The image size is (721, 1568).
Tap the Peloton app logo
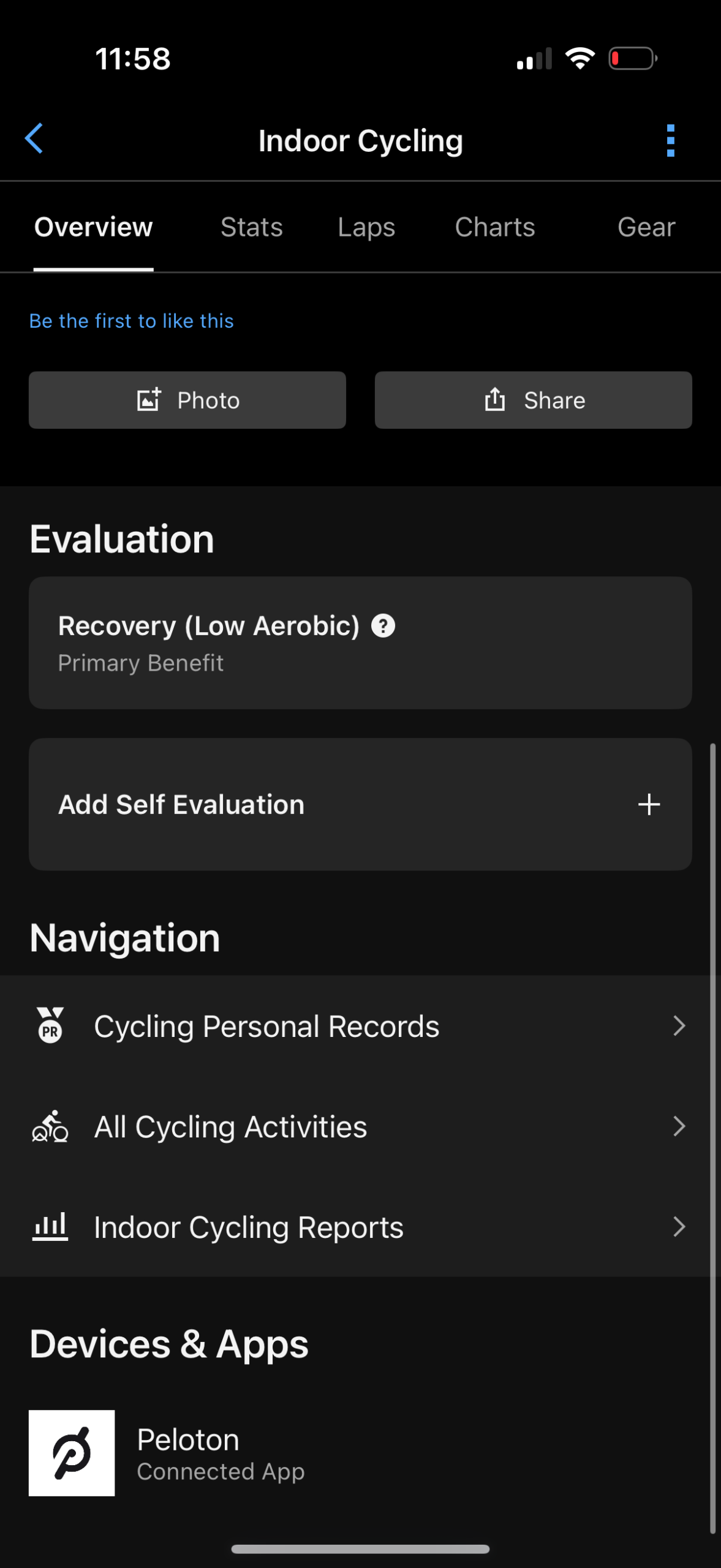click(72, 1453)
